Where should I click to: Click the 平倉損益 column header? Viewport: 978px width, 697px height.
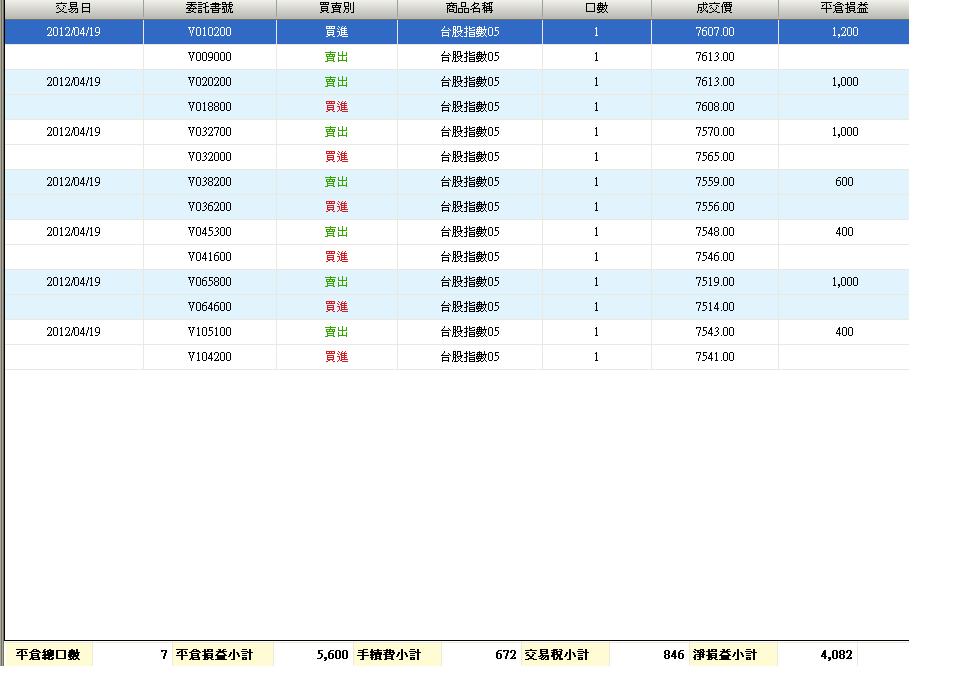[845, 8]
